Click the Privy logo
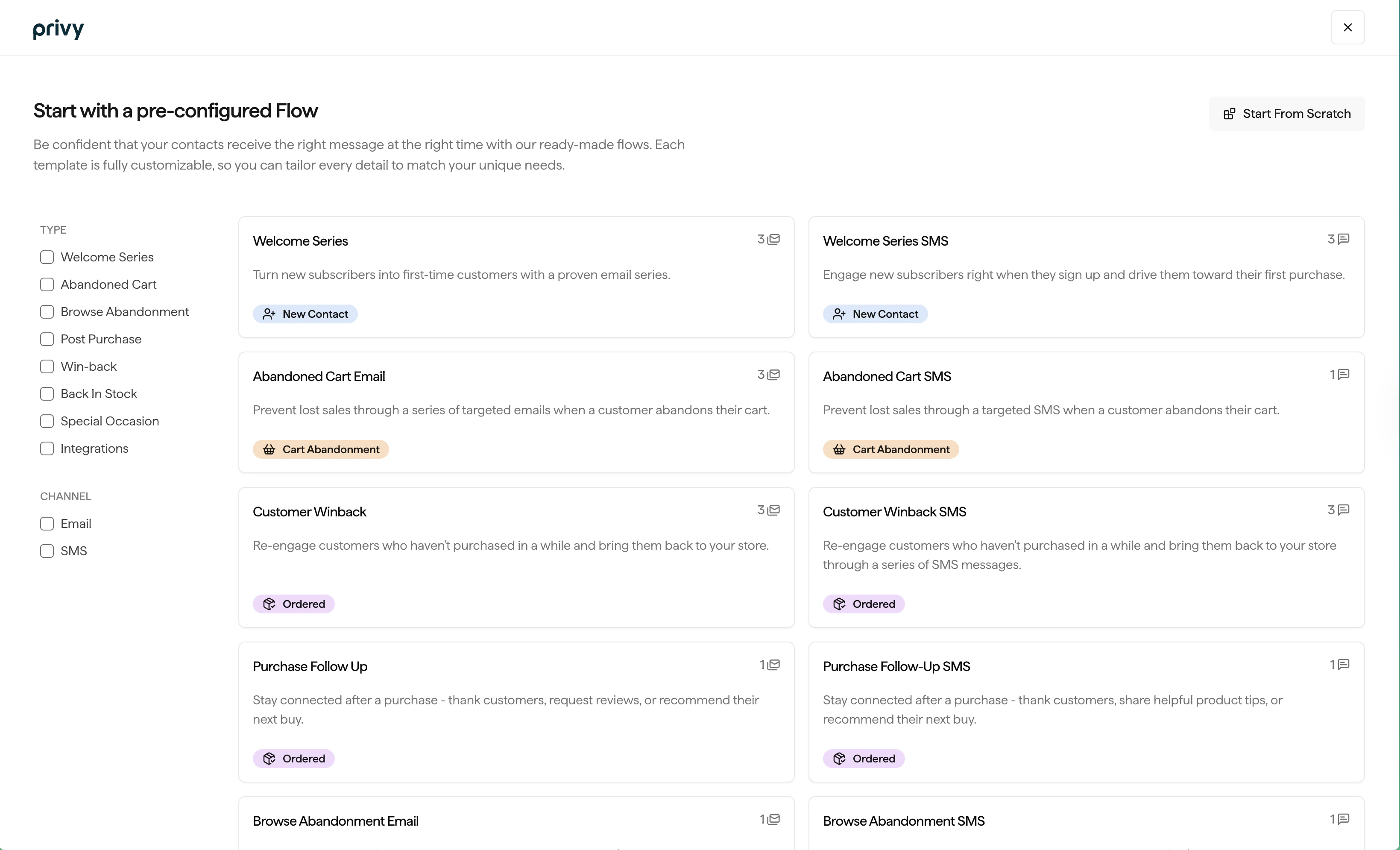 (x=58, y=29)
